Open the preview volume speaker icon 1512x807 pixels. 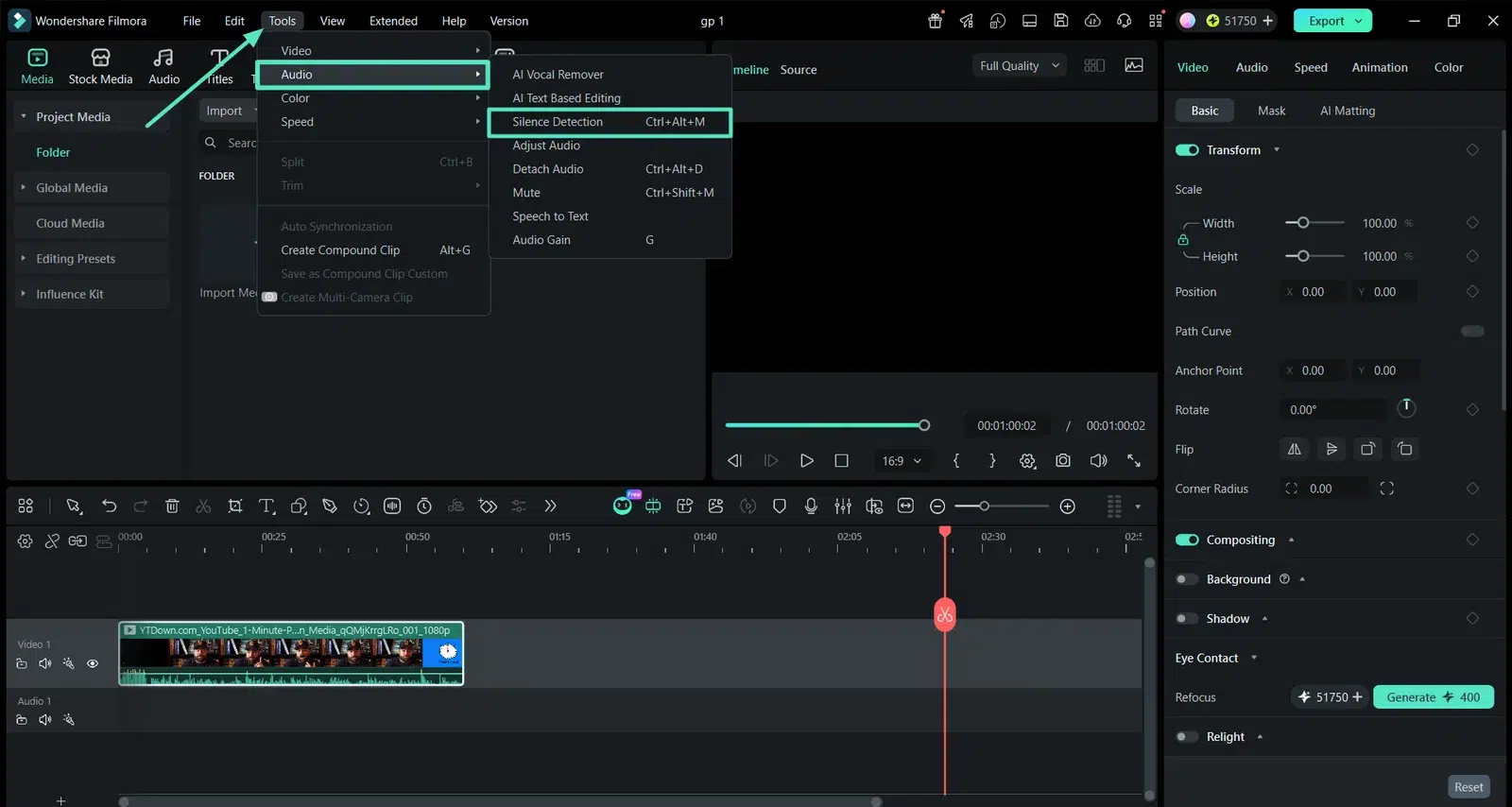coord(1098,460)
